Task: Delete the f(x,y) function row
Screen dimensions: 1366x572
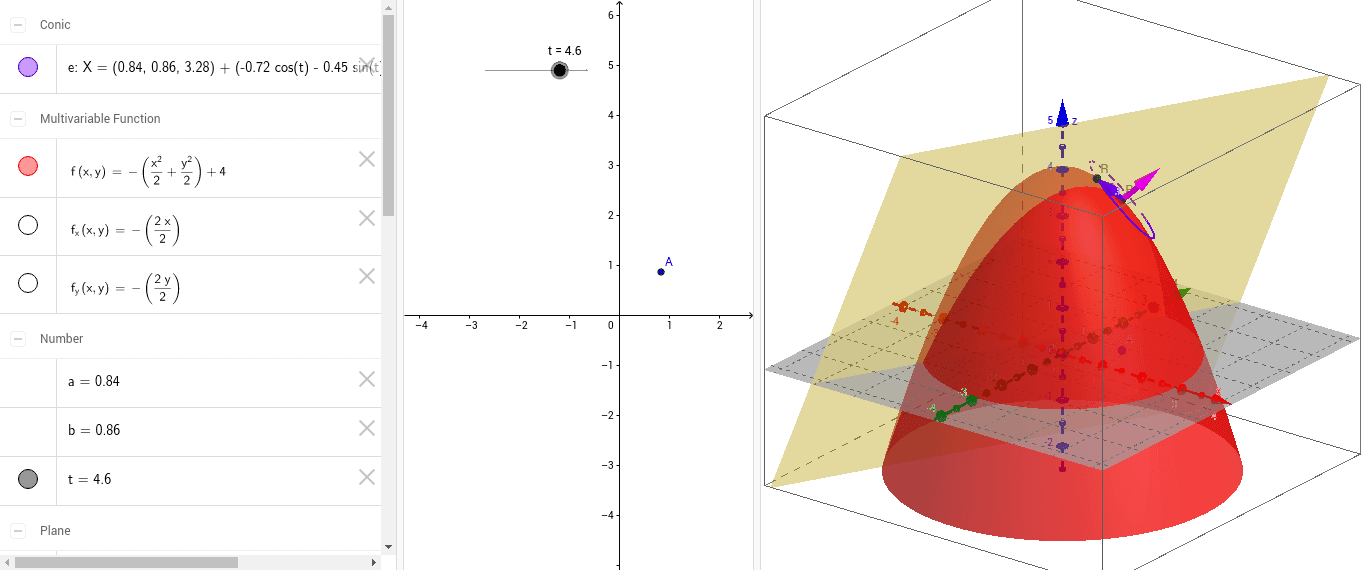Action: click(367, 159)
